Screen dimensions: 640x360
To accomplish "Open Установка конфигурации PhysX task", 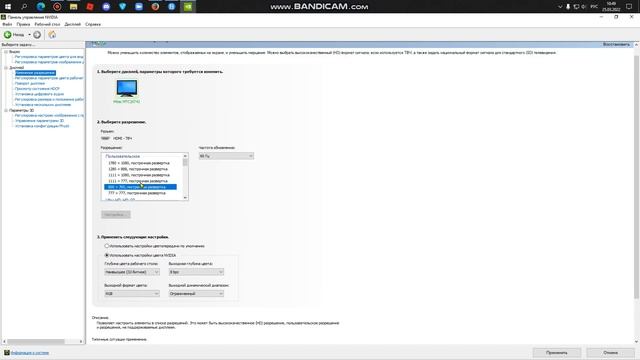I will tap(42, 126).
